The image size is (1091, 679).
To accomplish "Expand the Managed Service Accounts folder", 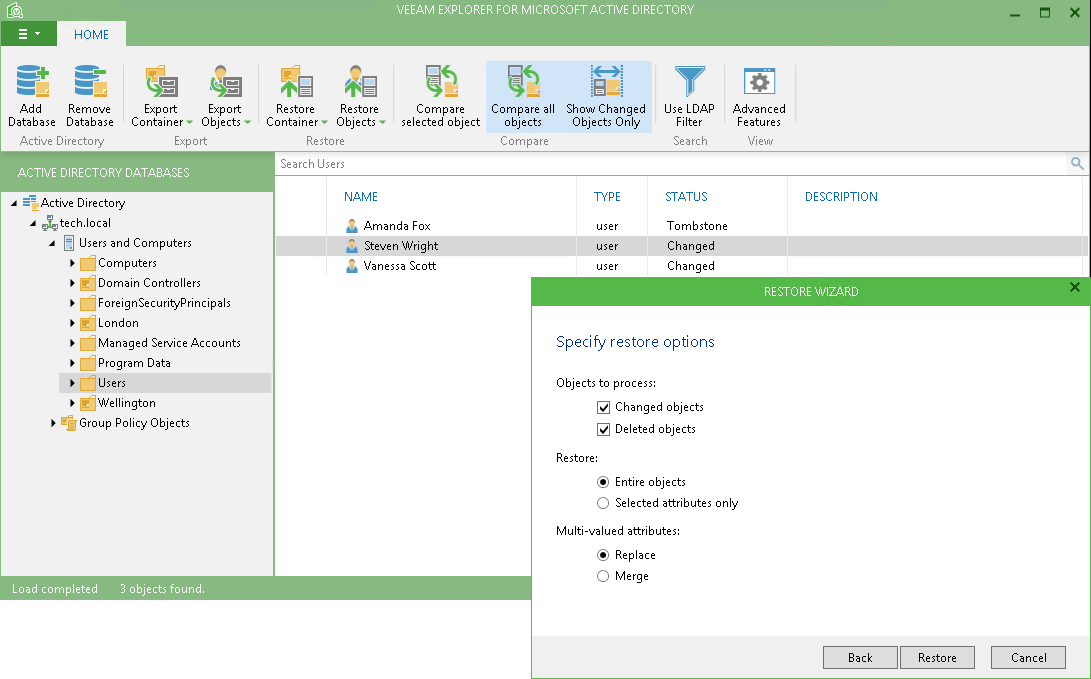I will coord(72,343).
